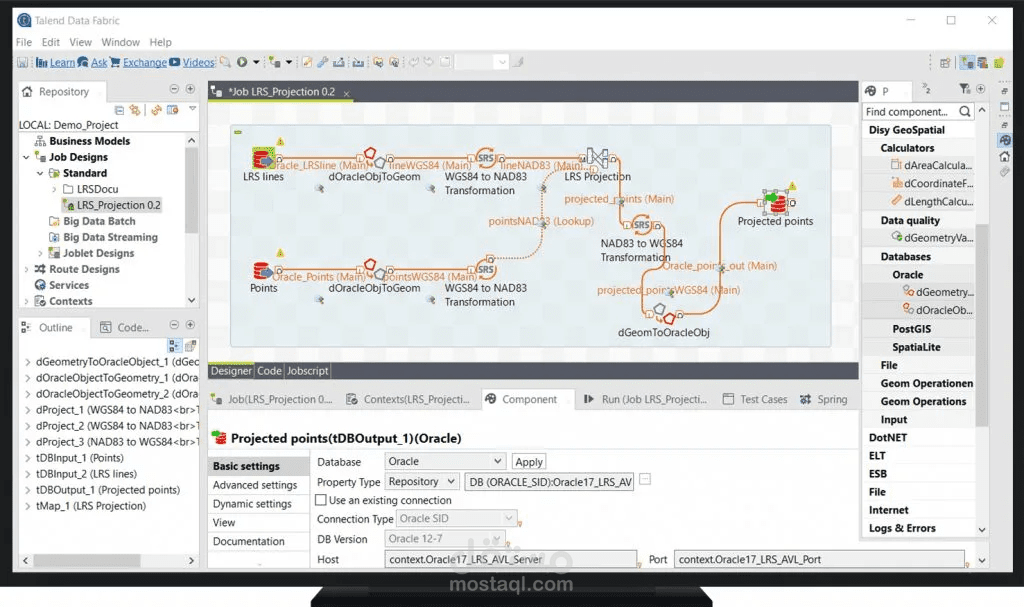Click the palette filter funnel icon
The width and height of the screenshot is (1024, 607).
click(965, 89)
